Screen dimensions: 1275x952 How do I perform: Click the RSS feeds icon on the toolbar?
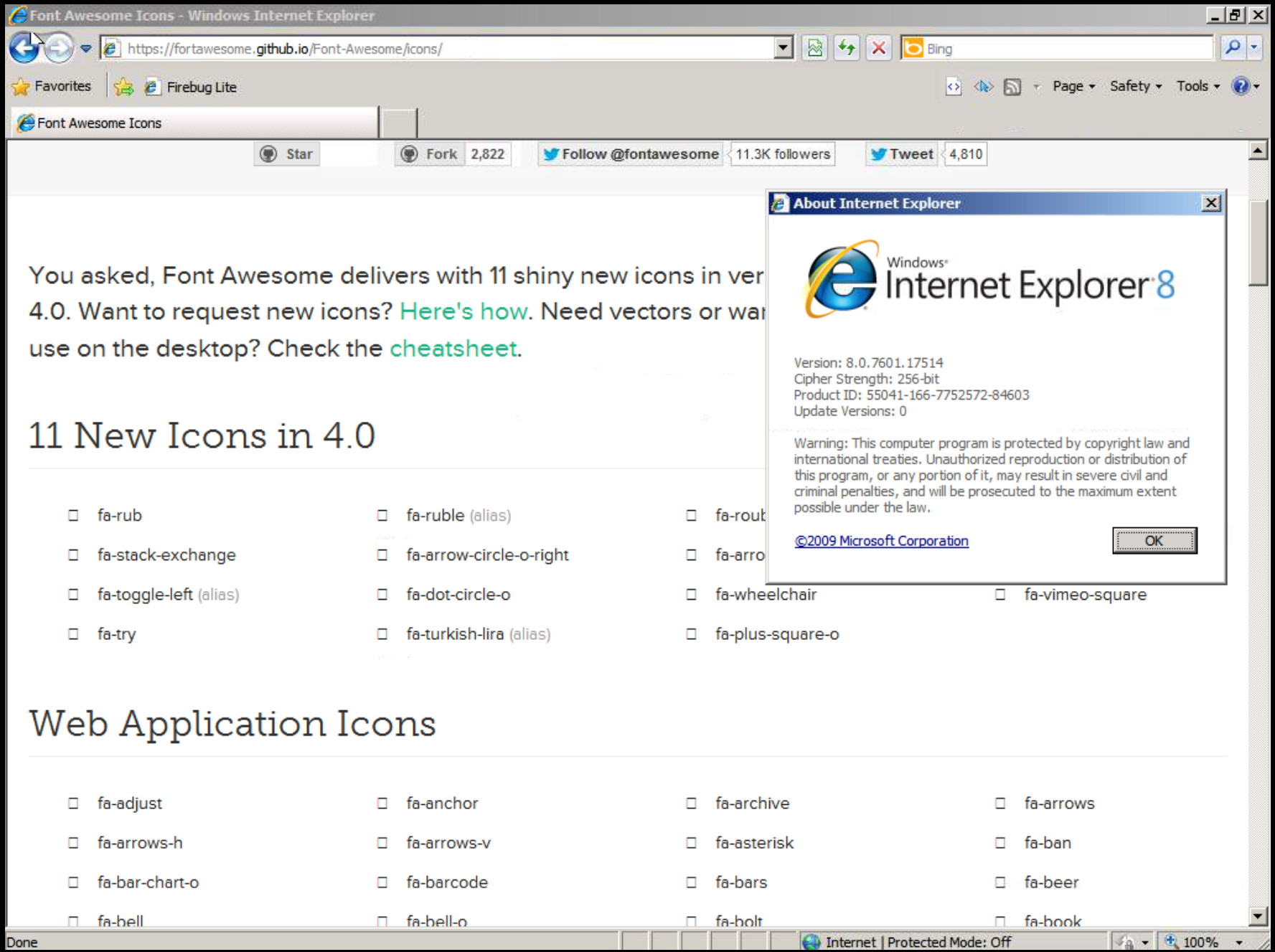1012,86
